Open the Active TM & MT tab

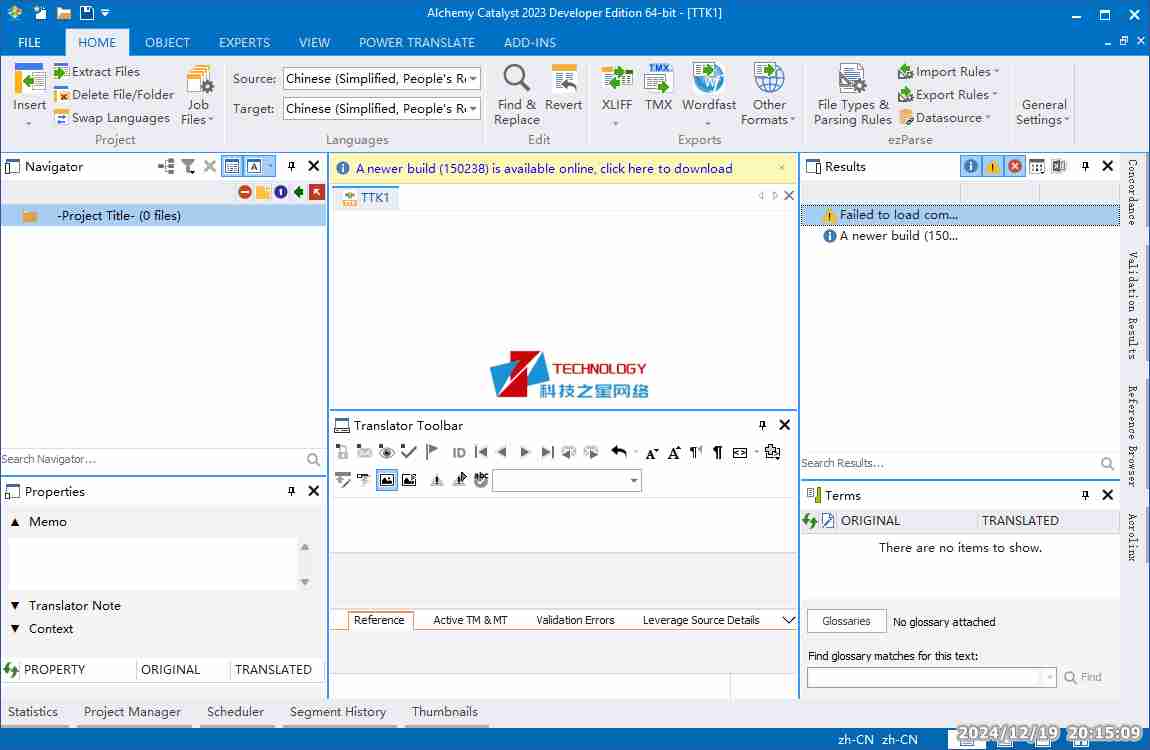tap(470, 620)
